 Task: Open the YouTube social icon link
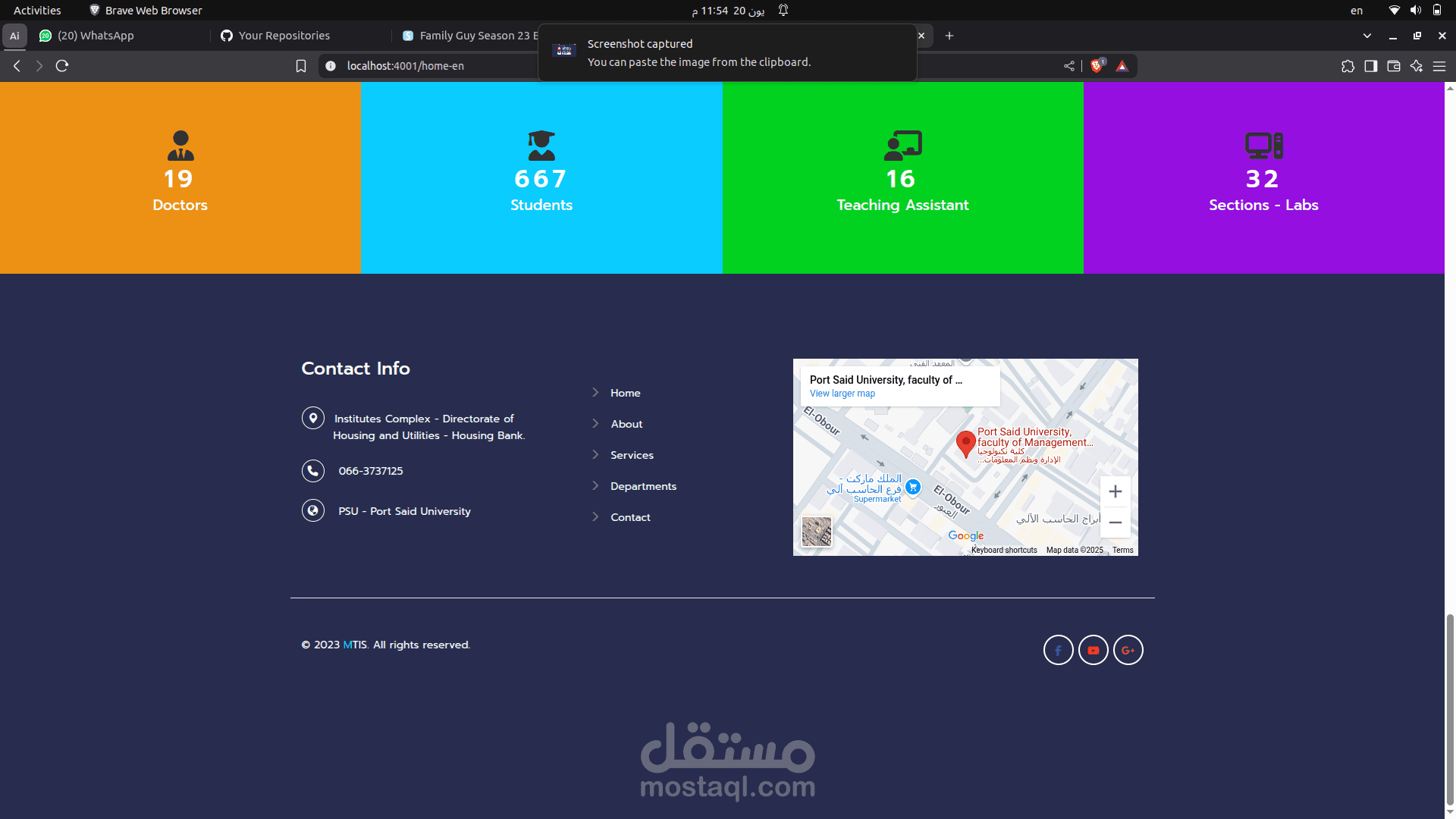click(1093, 650)
